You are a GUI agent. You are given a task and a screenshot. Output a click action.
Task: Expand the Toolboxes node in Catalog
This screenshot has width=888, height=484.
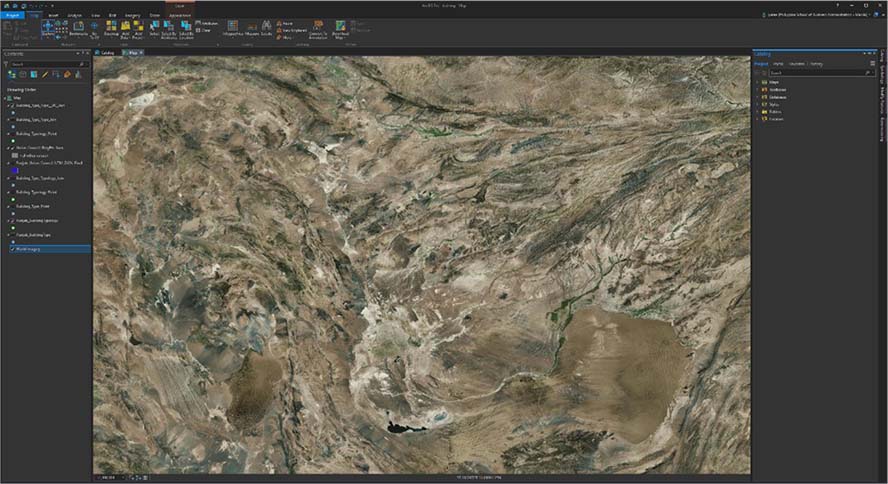pyautogui.click(x=757, y=89)
